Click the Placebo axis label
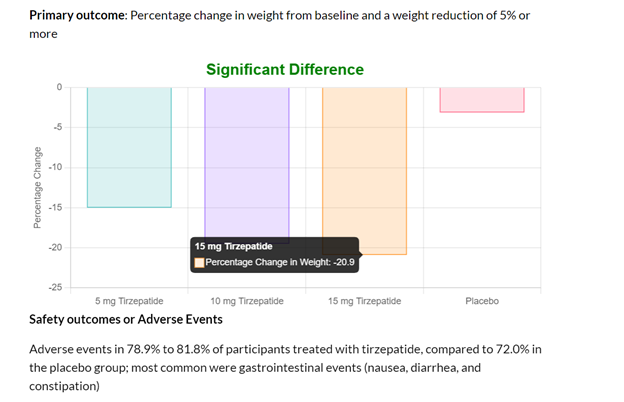Screen dimensions: 624x402 click(482, 301)
